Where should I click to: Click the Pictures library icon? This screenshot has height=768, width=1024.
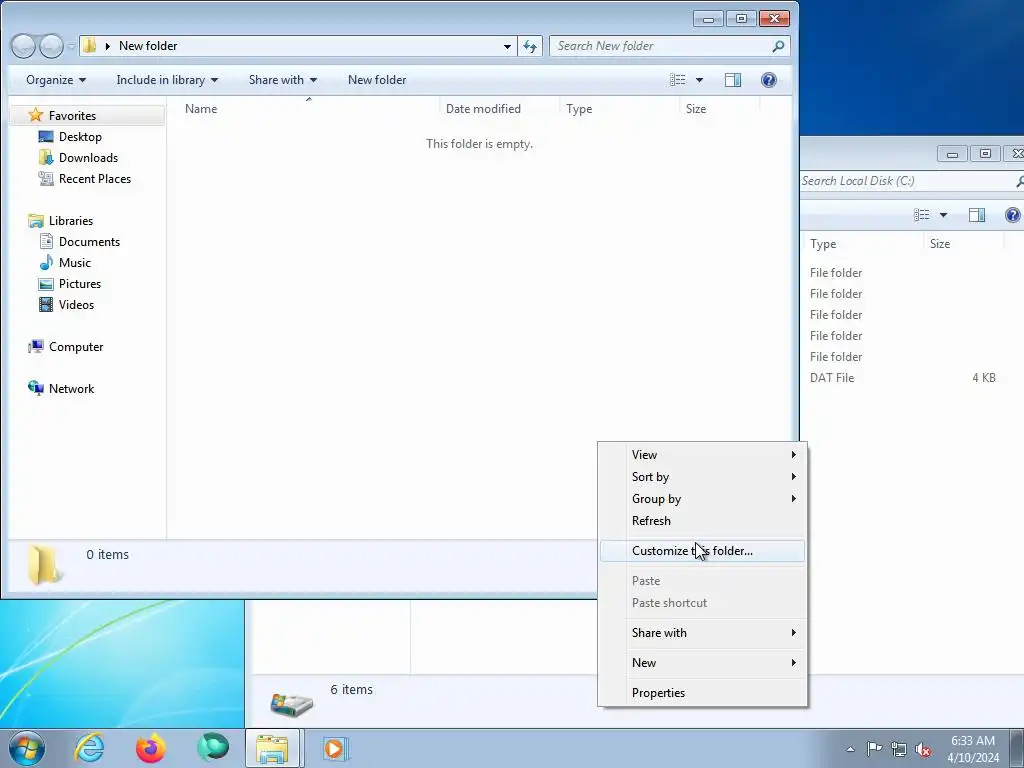(46, 283)
